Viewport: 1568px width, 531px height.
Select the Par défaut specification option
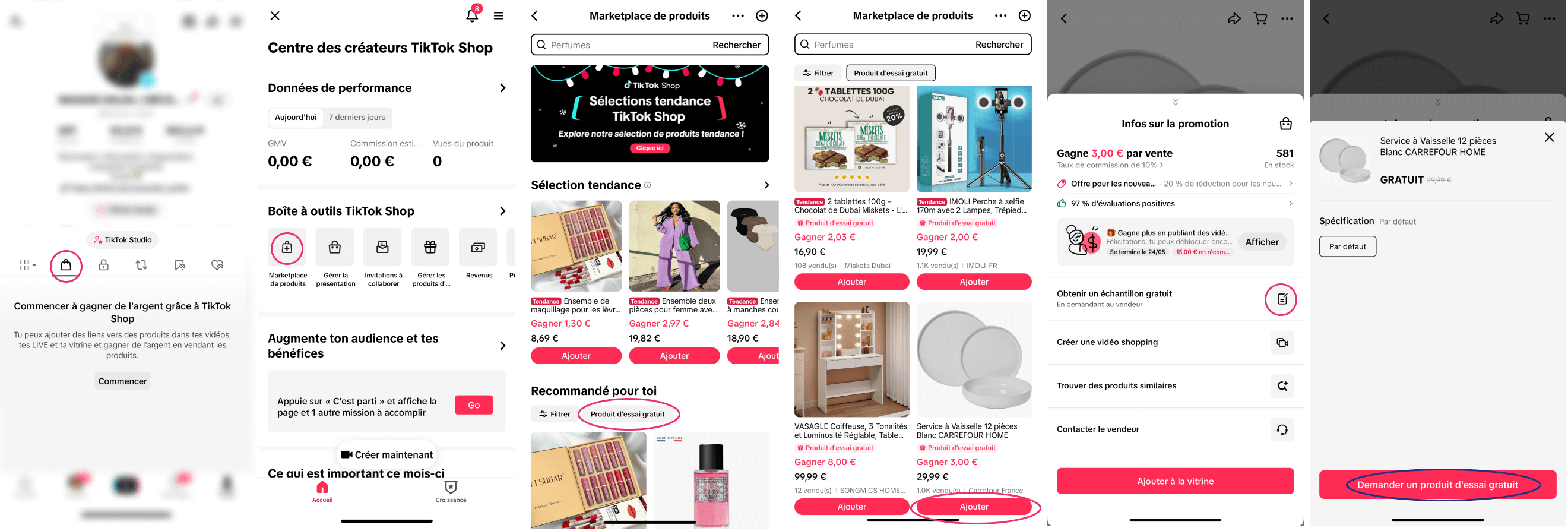click(1347, 246)
